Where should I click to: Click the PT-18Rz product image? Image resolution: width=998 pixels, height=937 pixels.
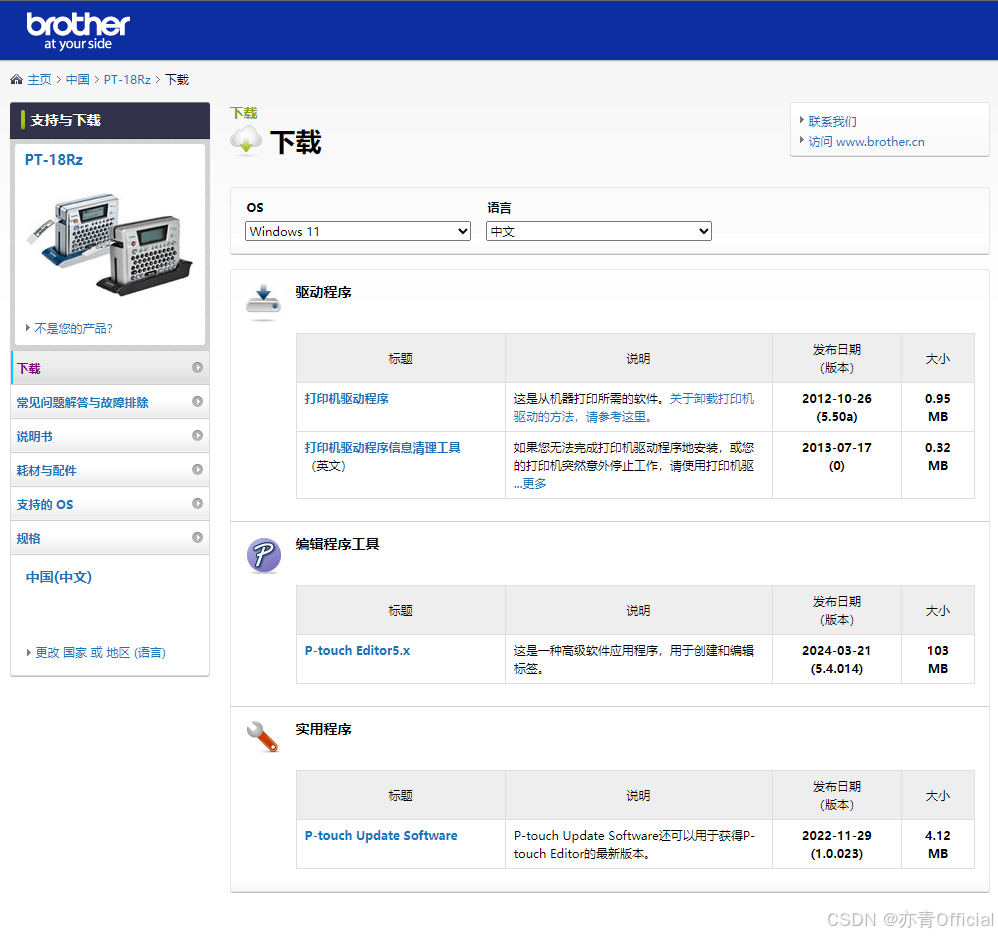click(x=109, y=244)
